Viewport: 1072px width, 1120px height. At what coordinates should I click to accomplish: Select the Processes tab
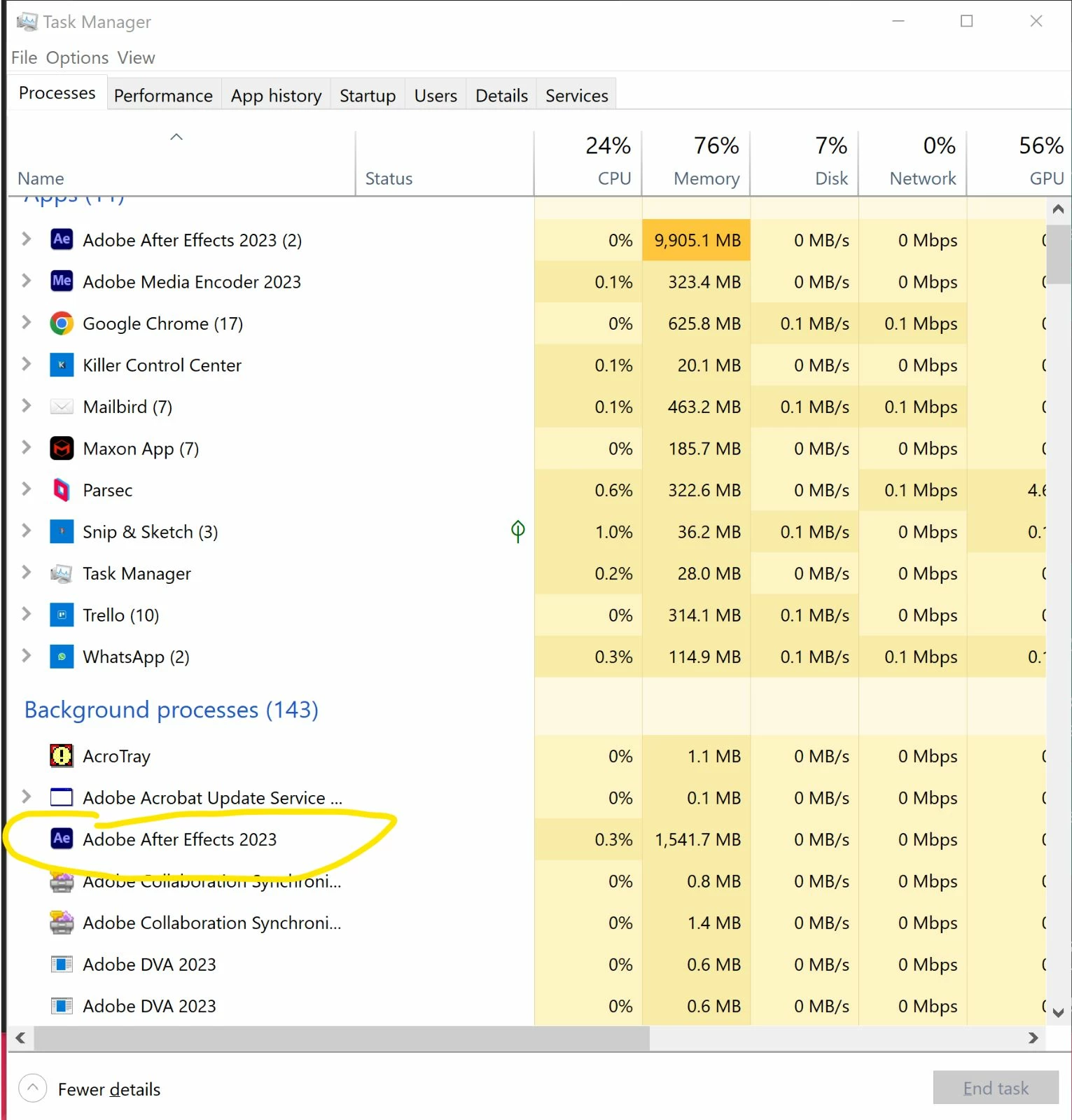57,92
